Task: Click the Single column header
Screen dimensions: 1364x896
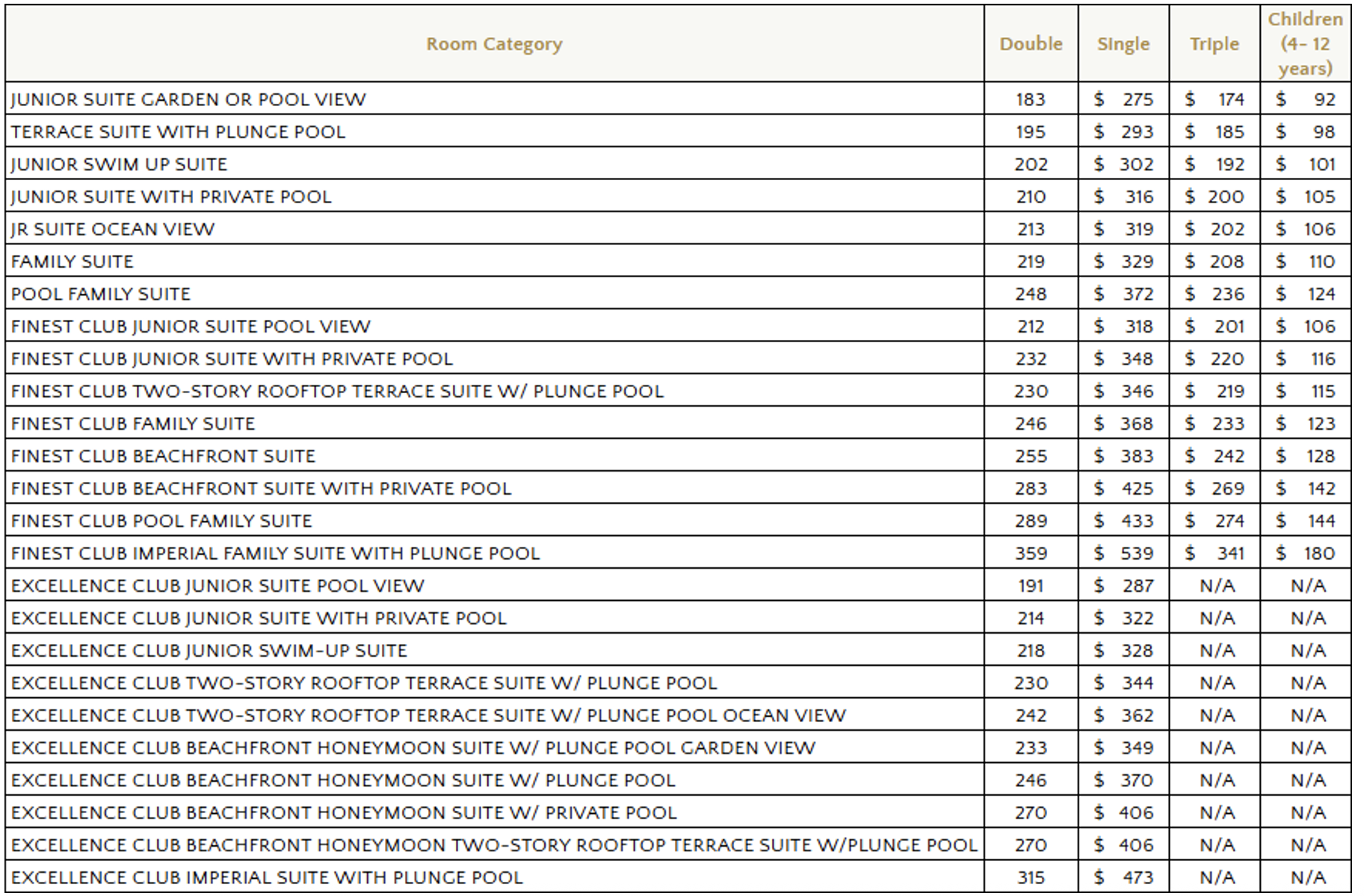Action: pyautogui.click(x=1123, y=44)
